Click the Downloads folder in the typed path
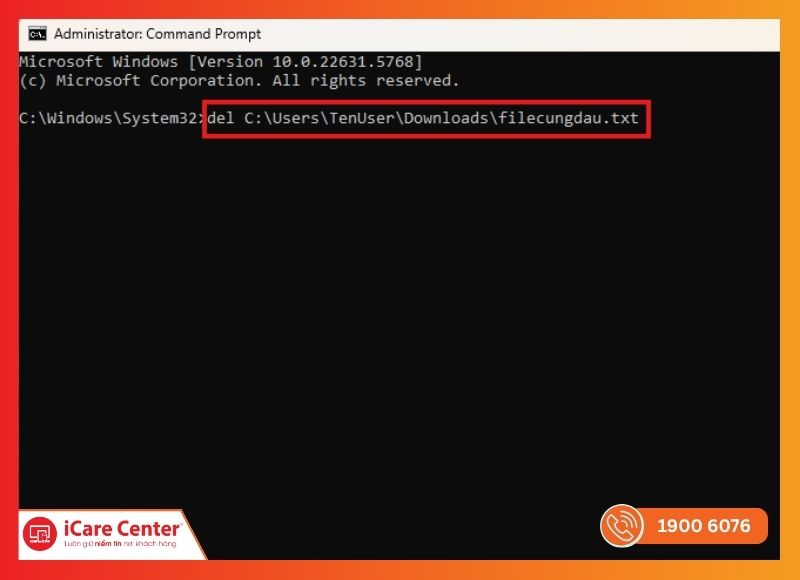The height and width of the screenshot is (580, 800). click(446, 118)
